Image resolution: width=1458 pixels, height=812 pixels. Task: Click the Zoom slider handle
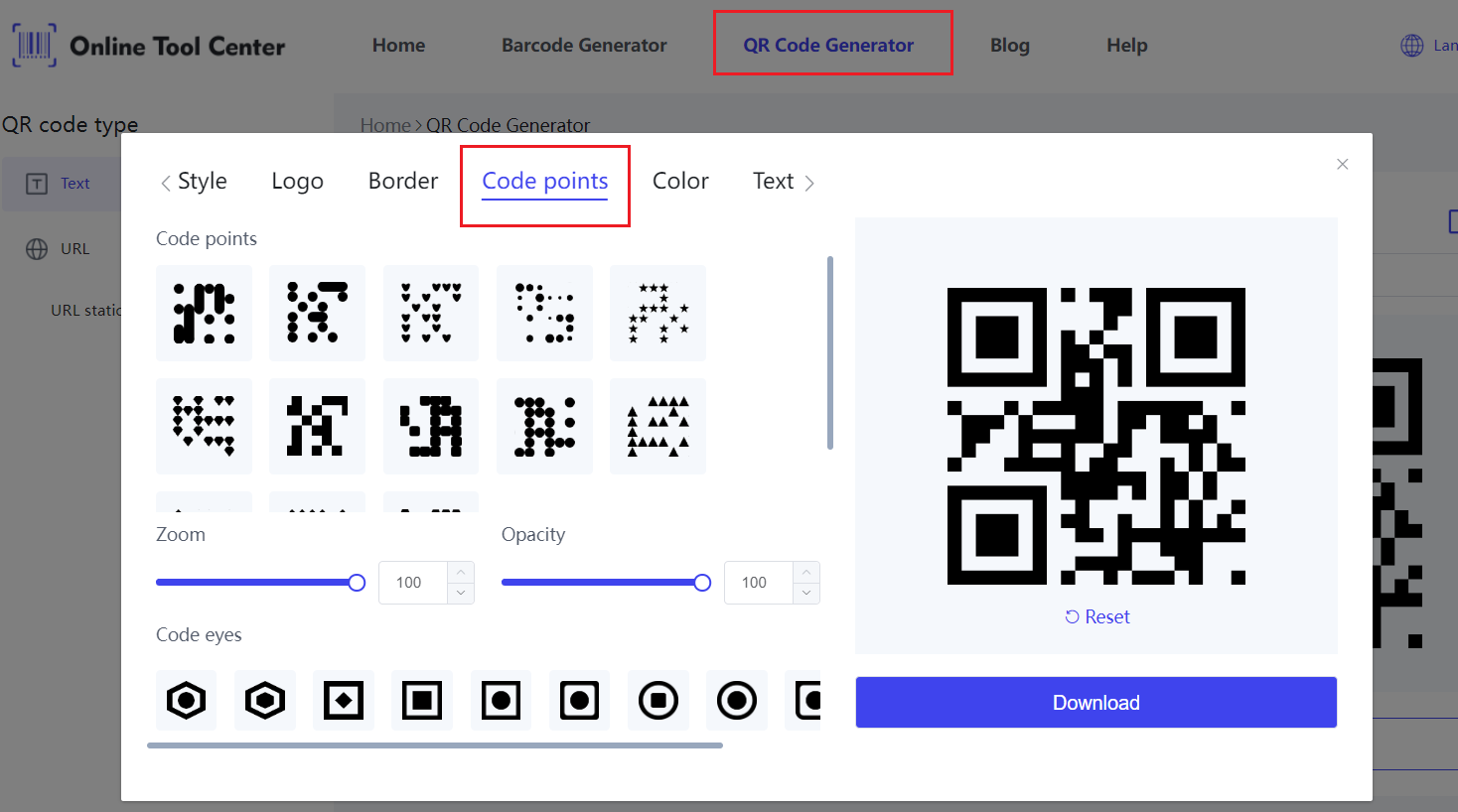pos(357,583)
